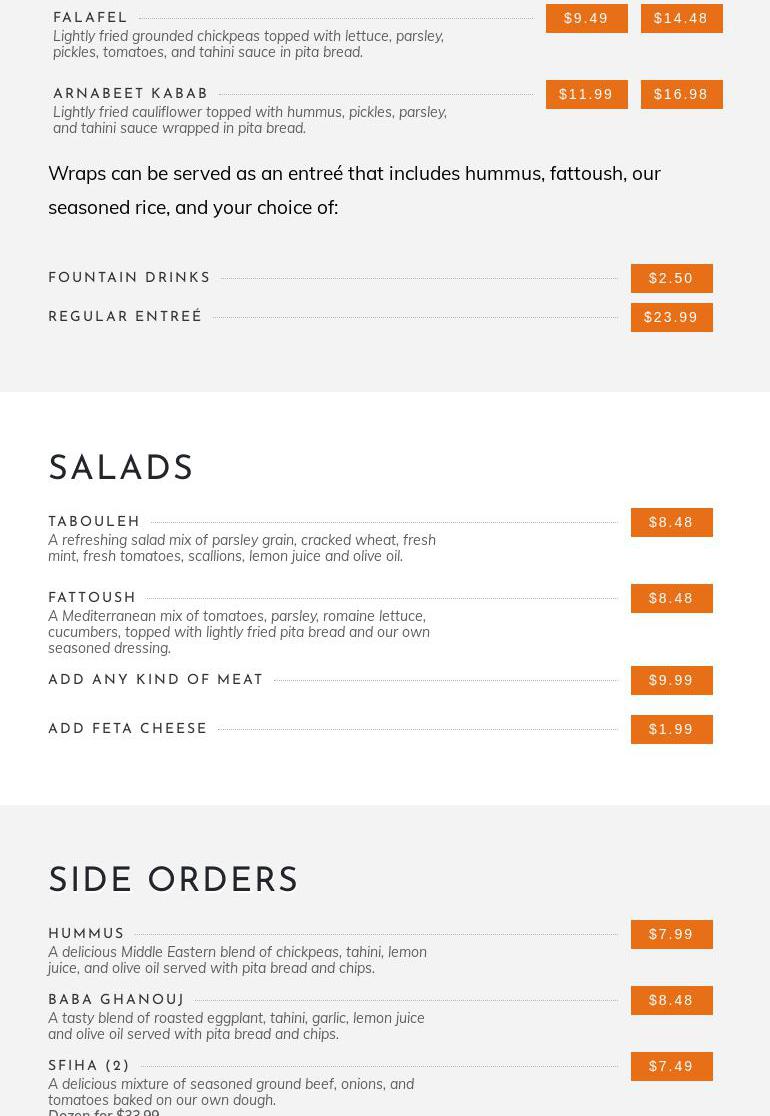Click the Fattoush $8.48 price badge
The width and height of the screenshot is (770, 1116).
pos(671,598)
